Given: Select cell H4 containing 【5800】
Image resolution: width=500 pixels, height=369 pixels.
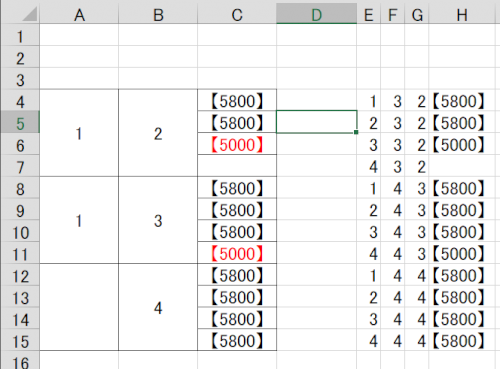Looking at the screenshot, I should pos(462,100).
